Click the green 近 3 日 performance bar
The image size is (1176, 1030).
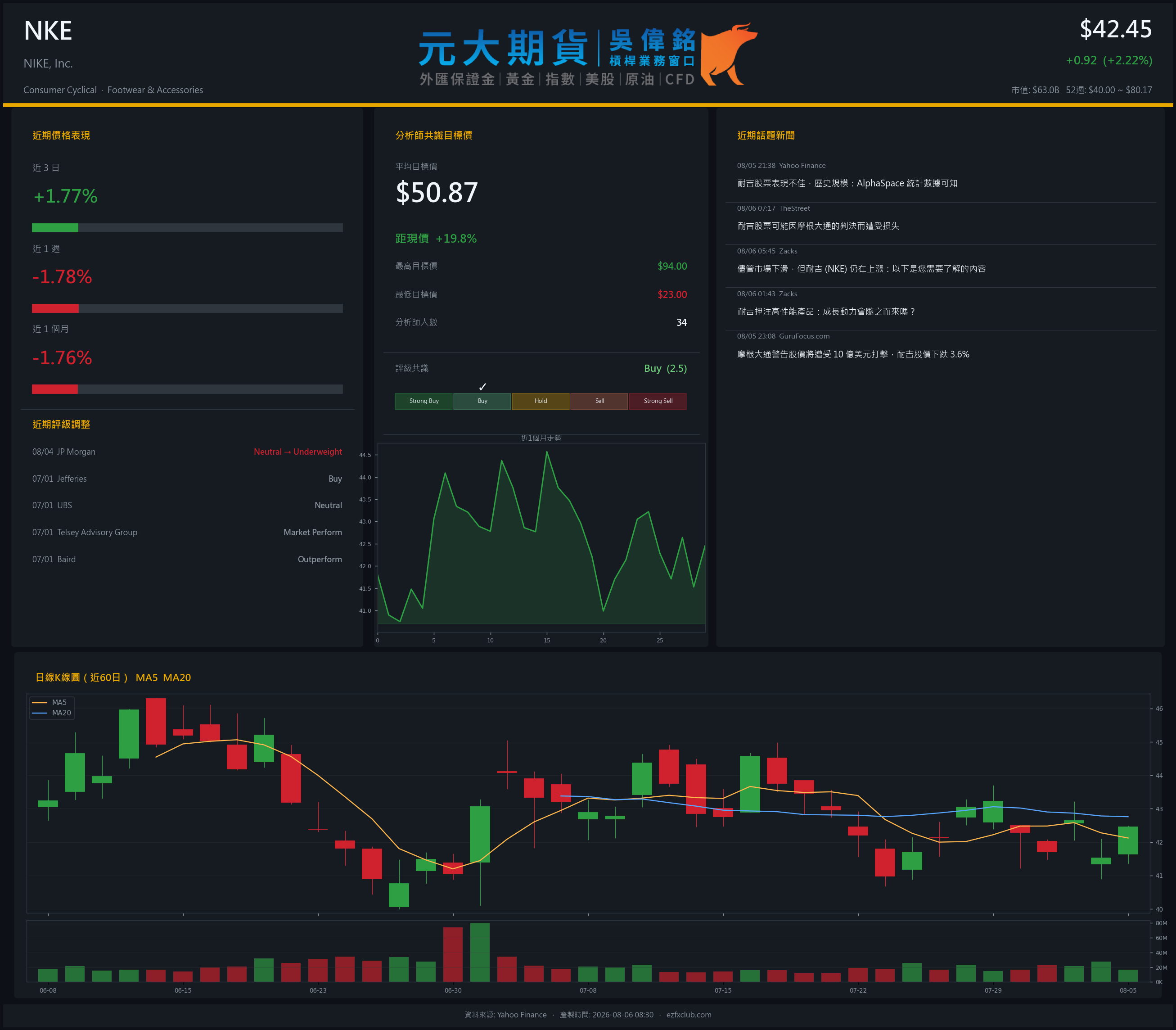55,228
